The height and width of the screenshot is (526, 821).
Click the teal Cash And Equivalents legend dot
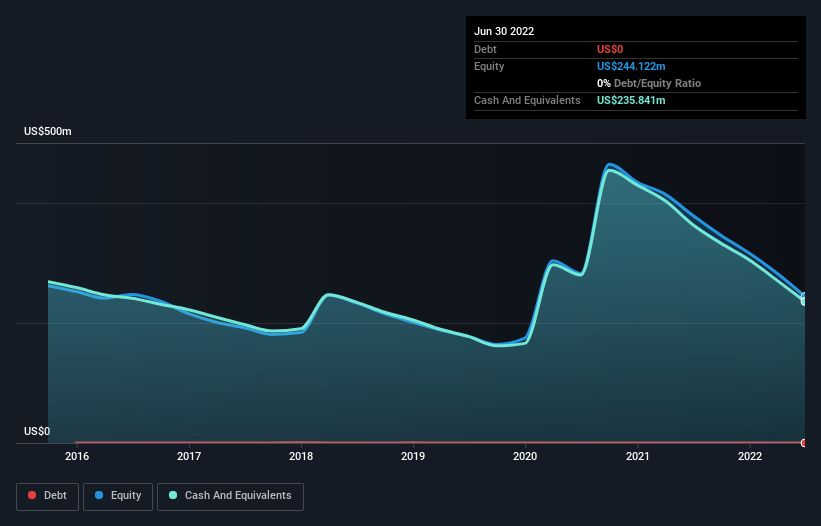click(173, 495)
